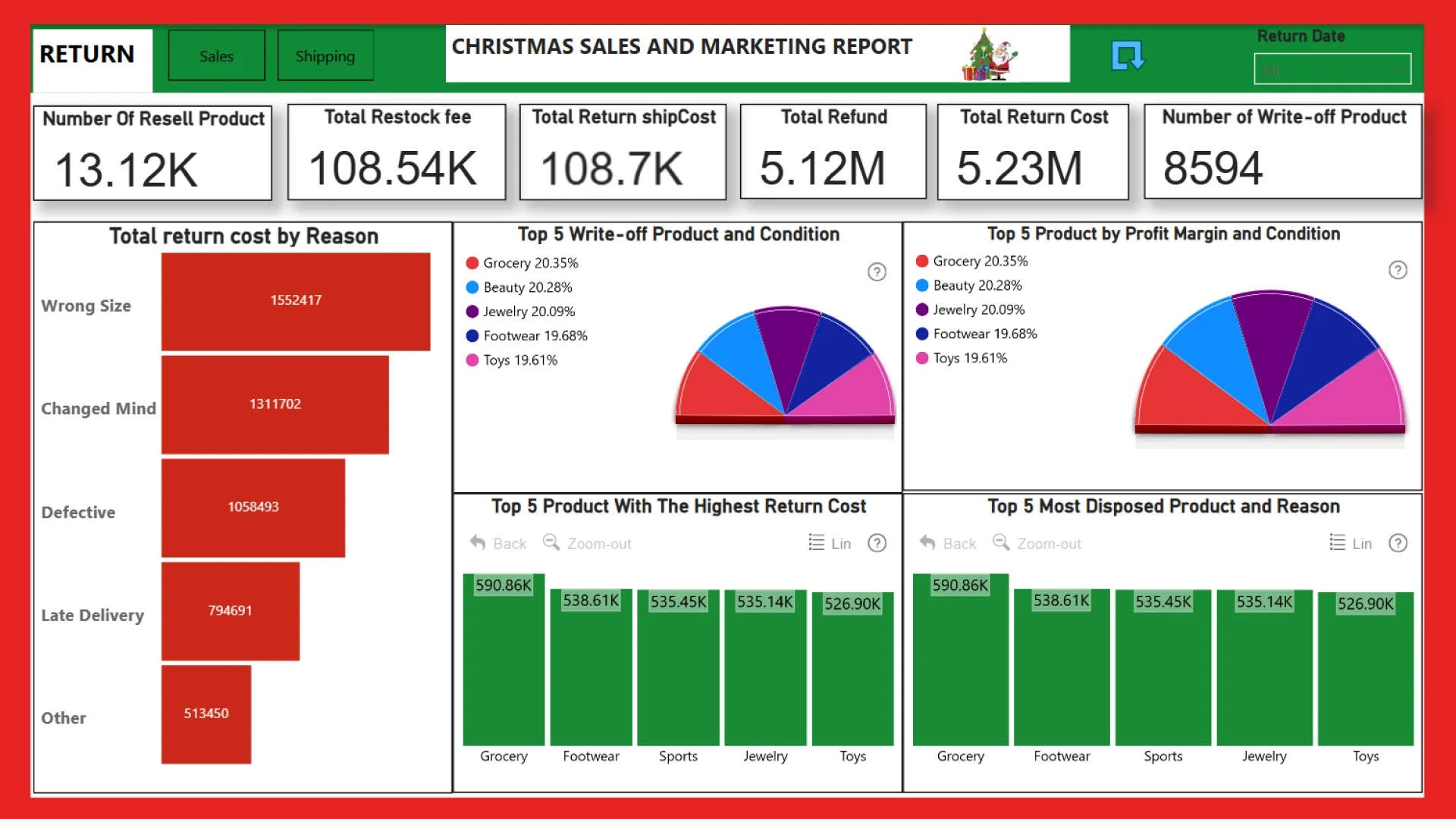Image resolution: width=1456 pixels, height=819 pixels.
Task: Switch to the Sales page
Action: click(x=216, y=55)
